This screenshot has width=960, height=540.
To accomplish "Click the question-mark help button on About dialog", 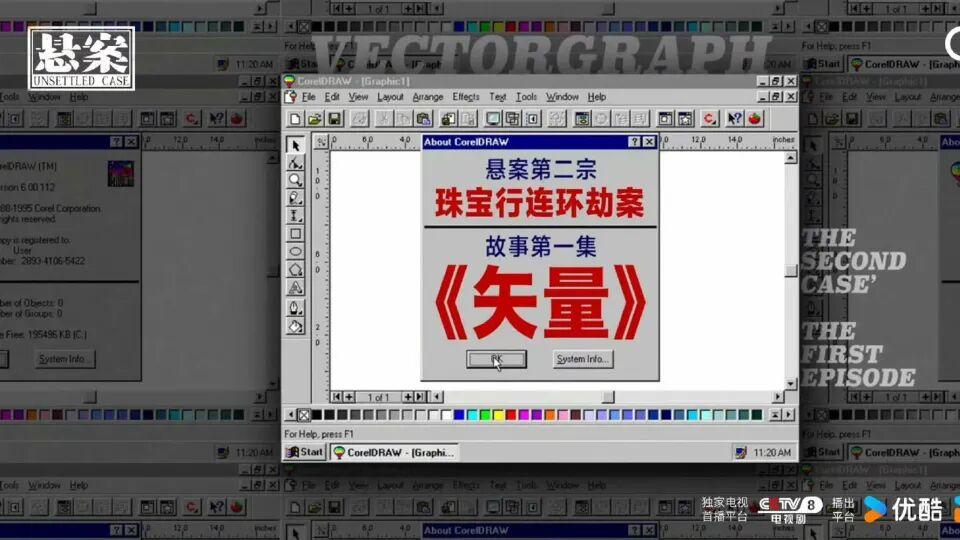I will click(634, 142).
